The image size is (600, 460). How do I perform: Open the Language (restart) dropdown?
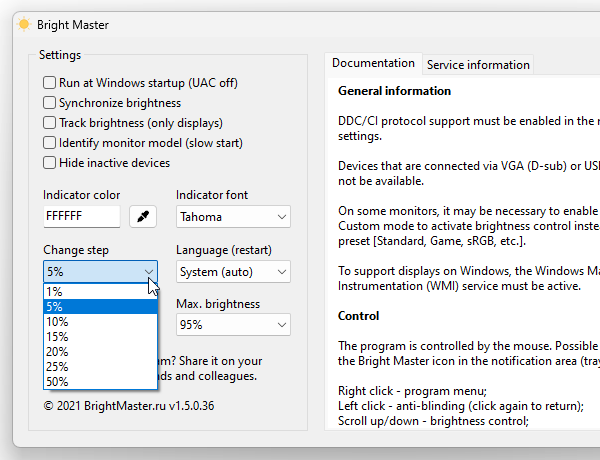point(233,272)
